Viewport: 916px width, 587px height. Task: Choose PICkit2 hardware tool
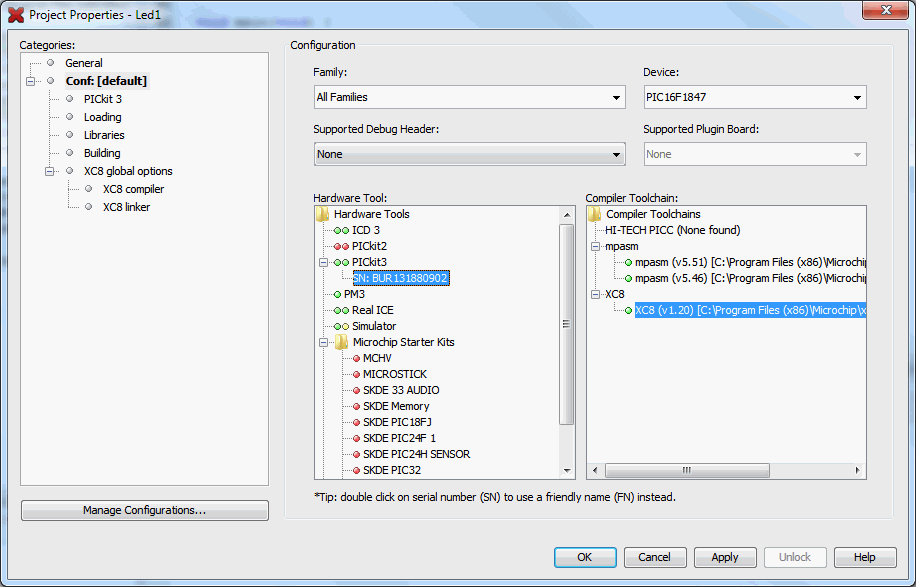[x=369, y=246]
